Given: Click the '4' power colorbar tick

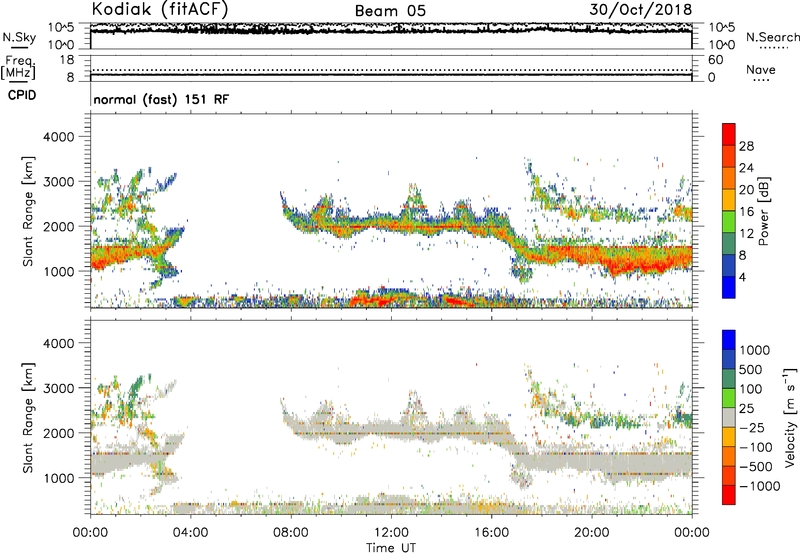Looking at the screenshot, I should point(742,277).
